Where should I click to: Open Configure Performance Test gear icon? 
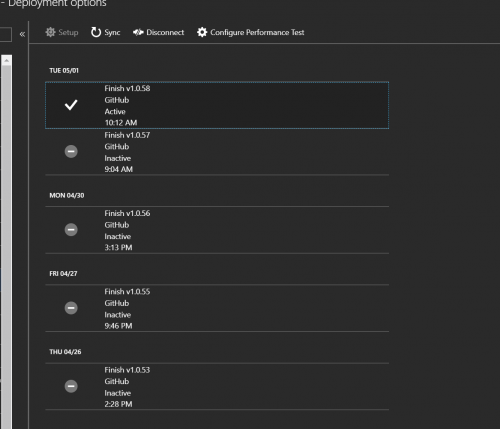202,32
